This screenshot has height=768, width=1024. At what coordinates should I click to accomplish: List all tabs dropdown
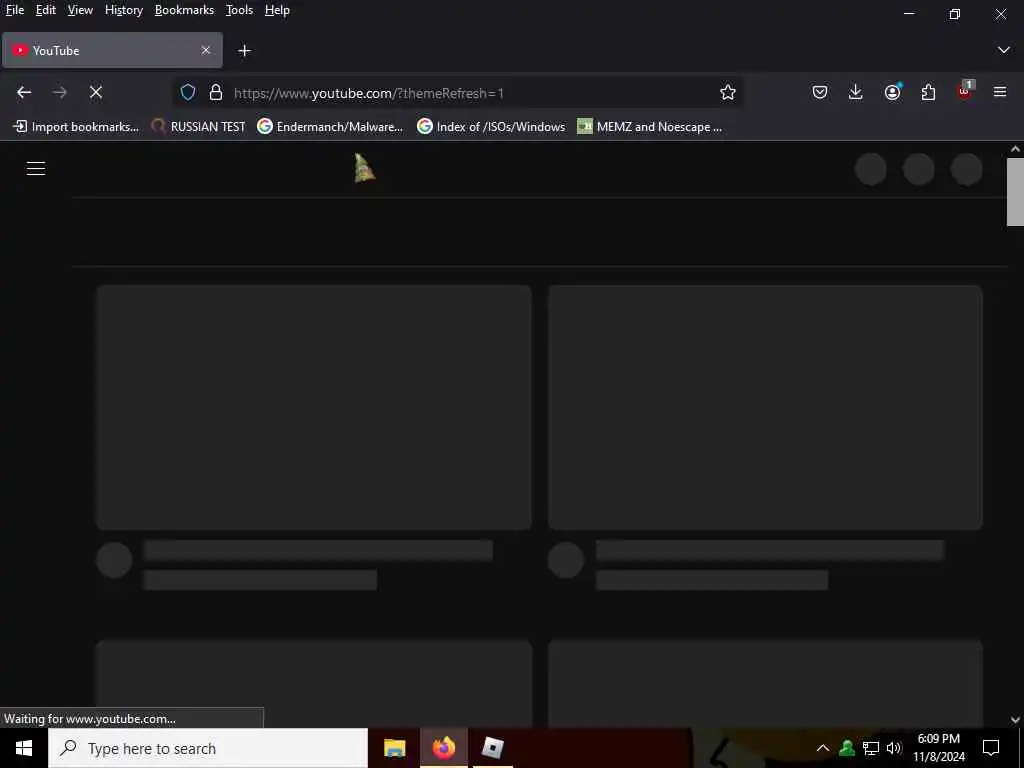(x=1003, y=50)
